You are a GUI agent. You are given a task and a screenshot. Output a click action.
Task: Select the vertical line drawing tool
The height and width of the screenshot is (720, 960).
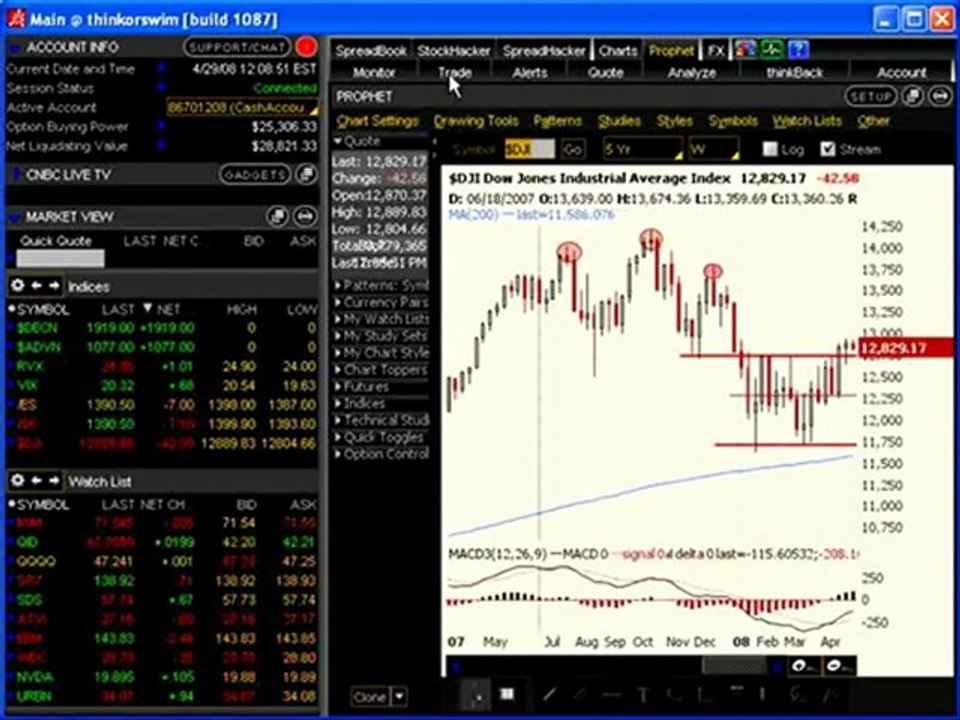pos(762,694)
